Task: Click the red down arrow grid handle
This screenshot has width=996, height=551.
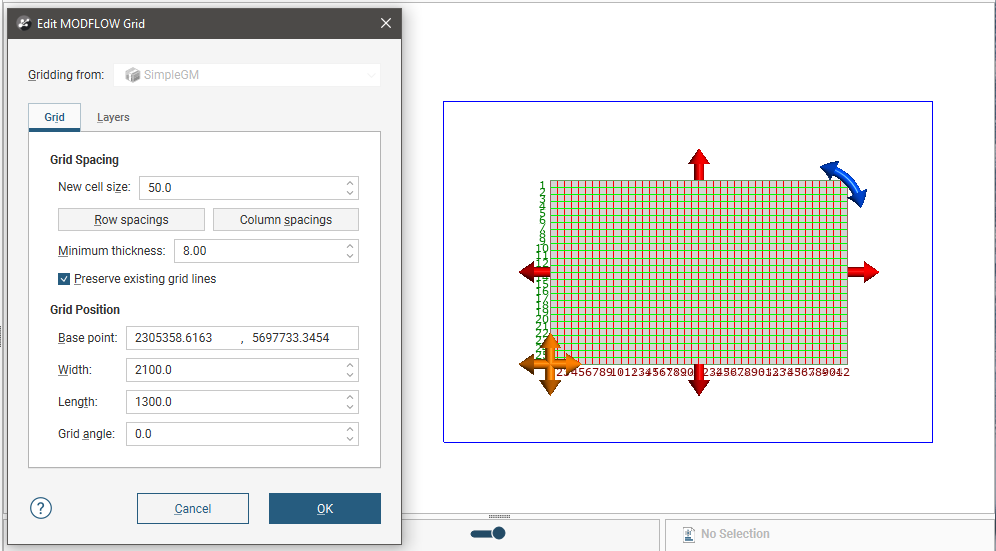Action: [x=699, y=379]
